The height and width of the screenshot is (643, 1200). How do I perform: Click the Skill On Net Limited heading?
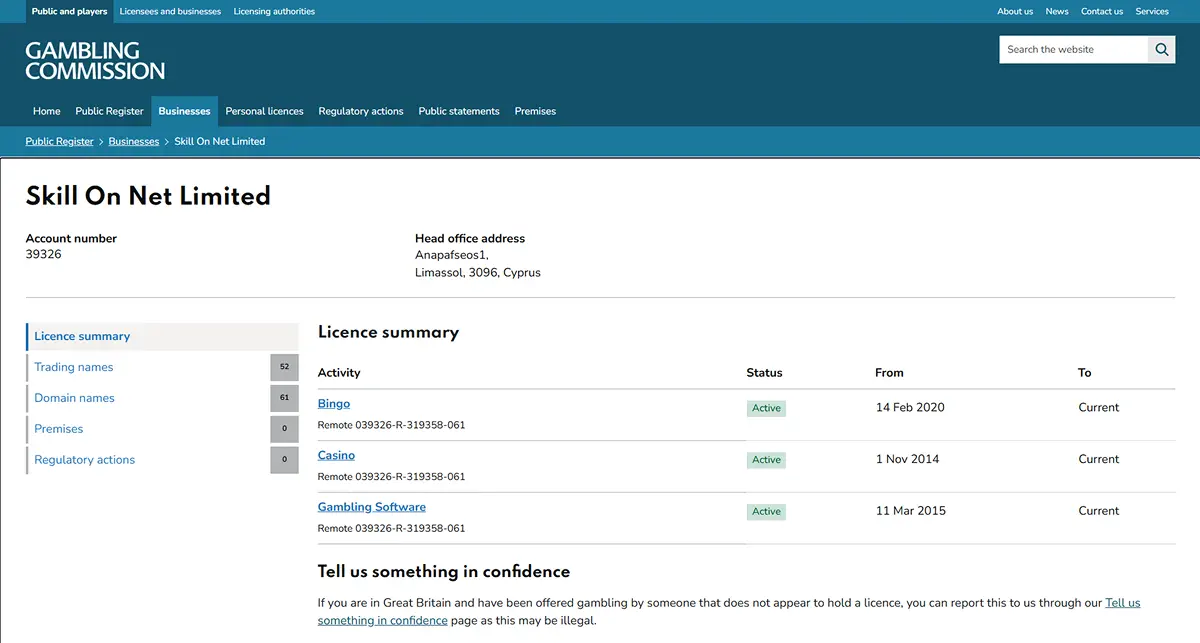(x=148, y=196)
